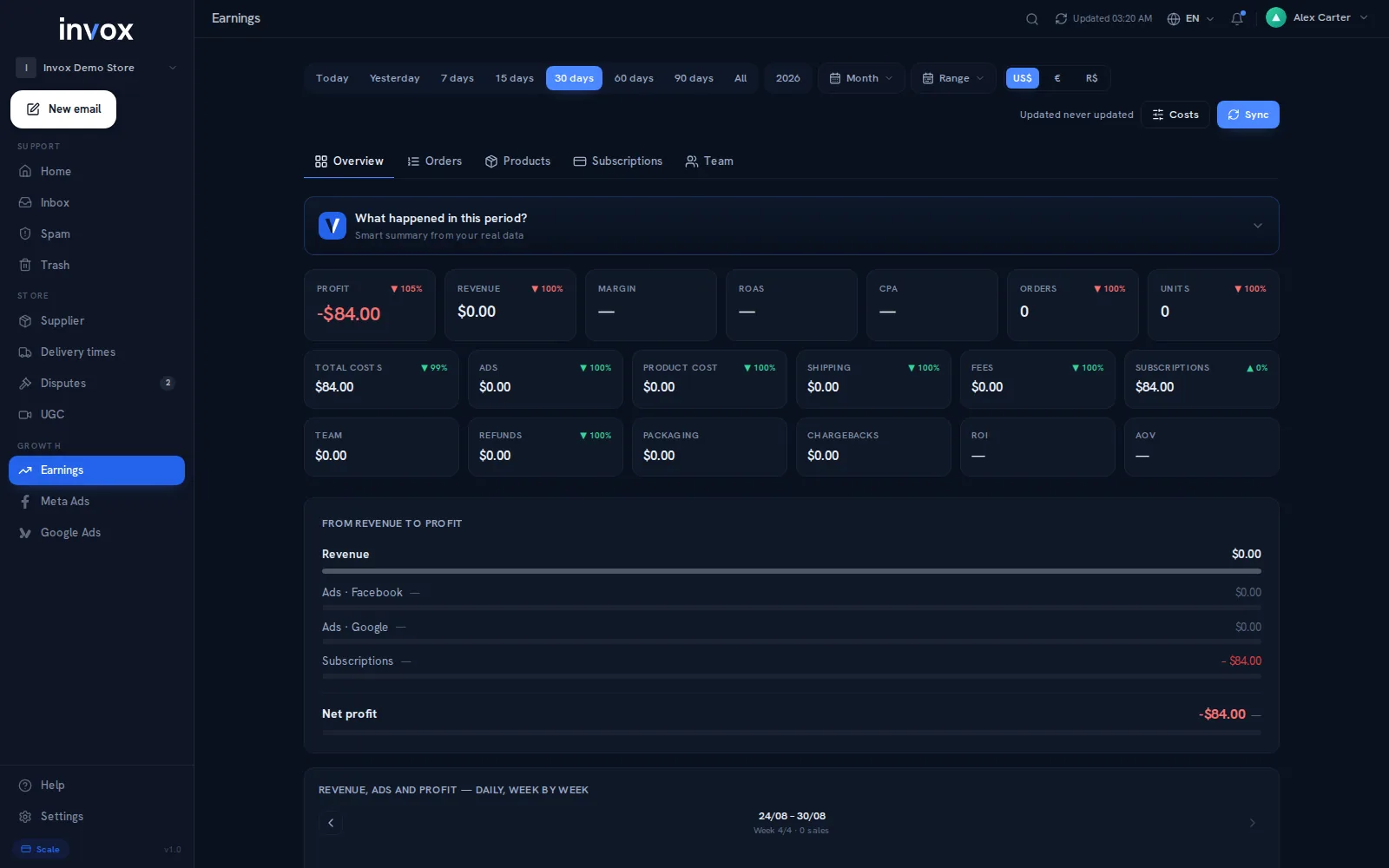Click the Scale plan badge
The width and height of the screenshot is (1389, 868).
tap(41, 849)
